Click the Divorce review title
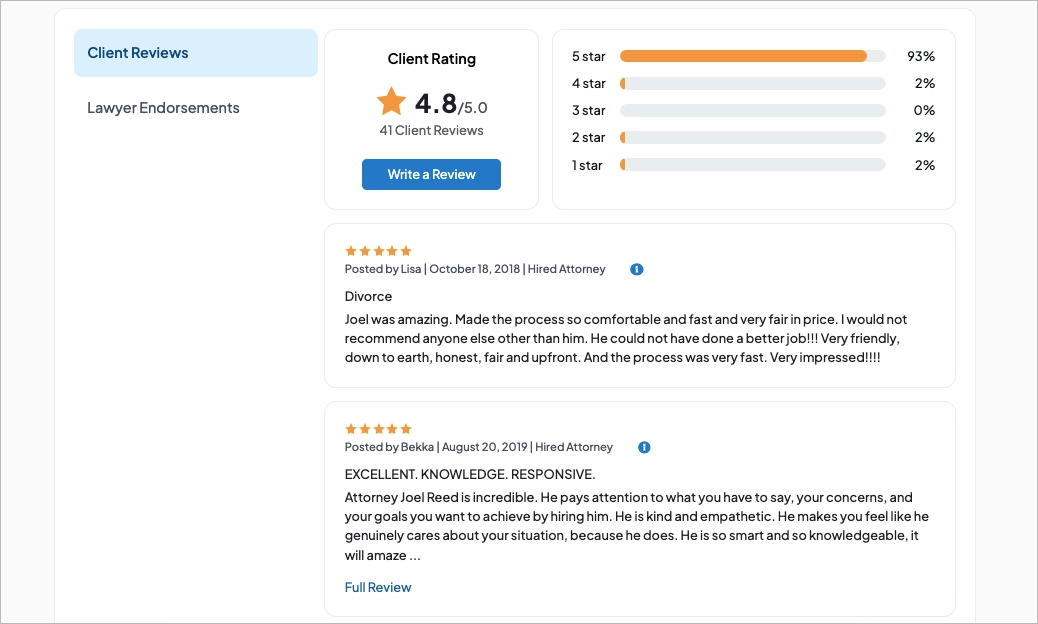 [368, 296]
